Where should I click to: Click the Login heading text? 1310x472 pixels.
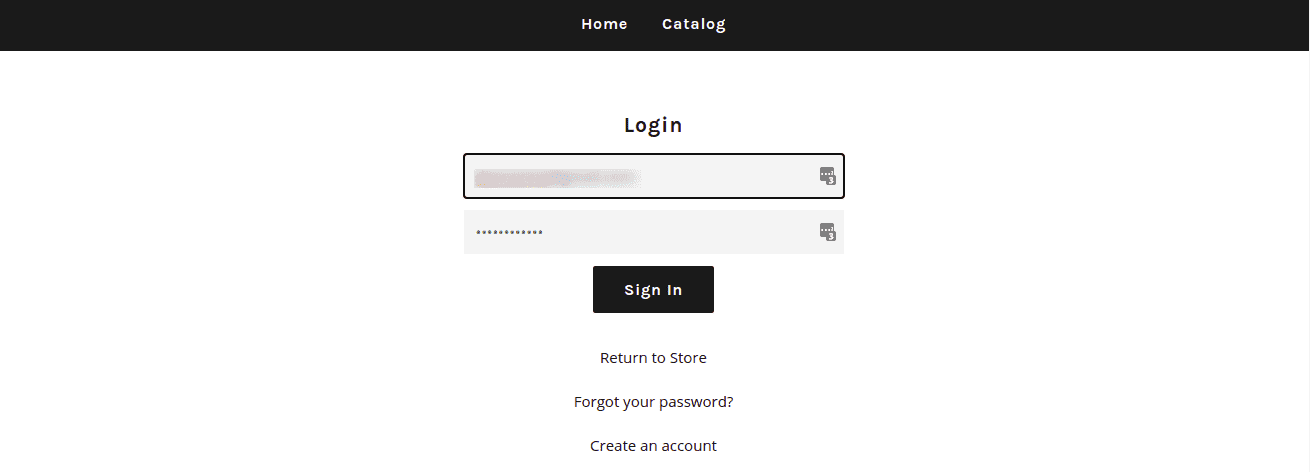point(653,125)
